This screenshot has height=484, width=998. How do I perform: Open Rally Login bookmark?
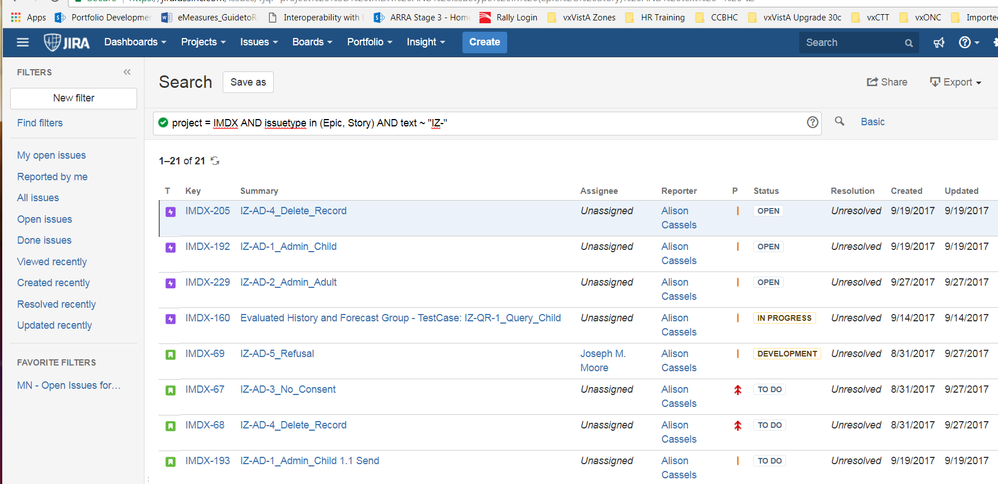pos(508,18)
